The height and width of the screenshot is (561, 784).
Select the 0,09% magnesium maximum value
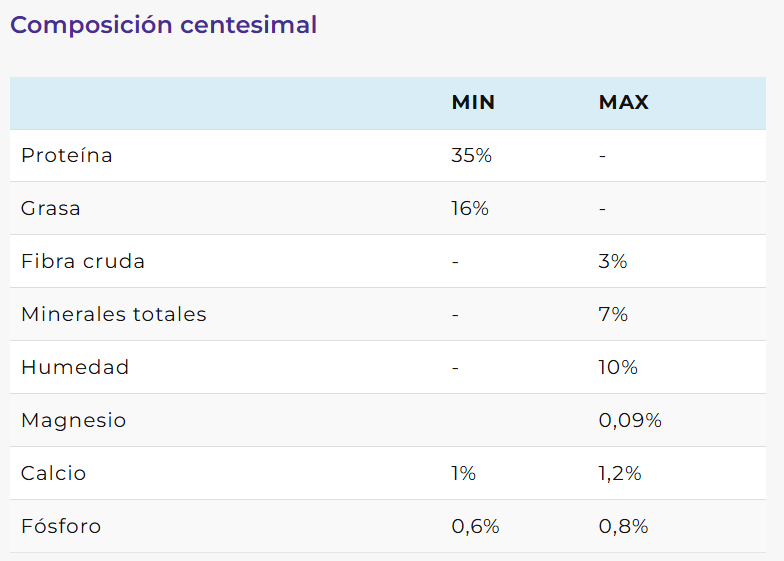pyautogui.click(x=630, y=421)
